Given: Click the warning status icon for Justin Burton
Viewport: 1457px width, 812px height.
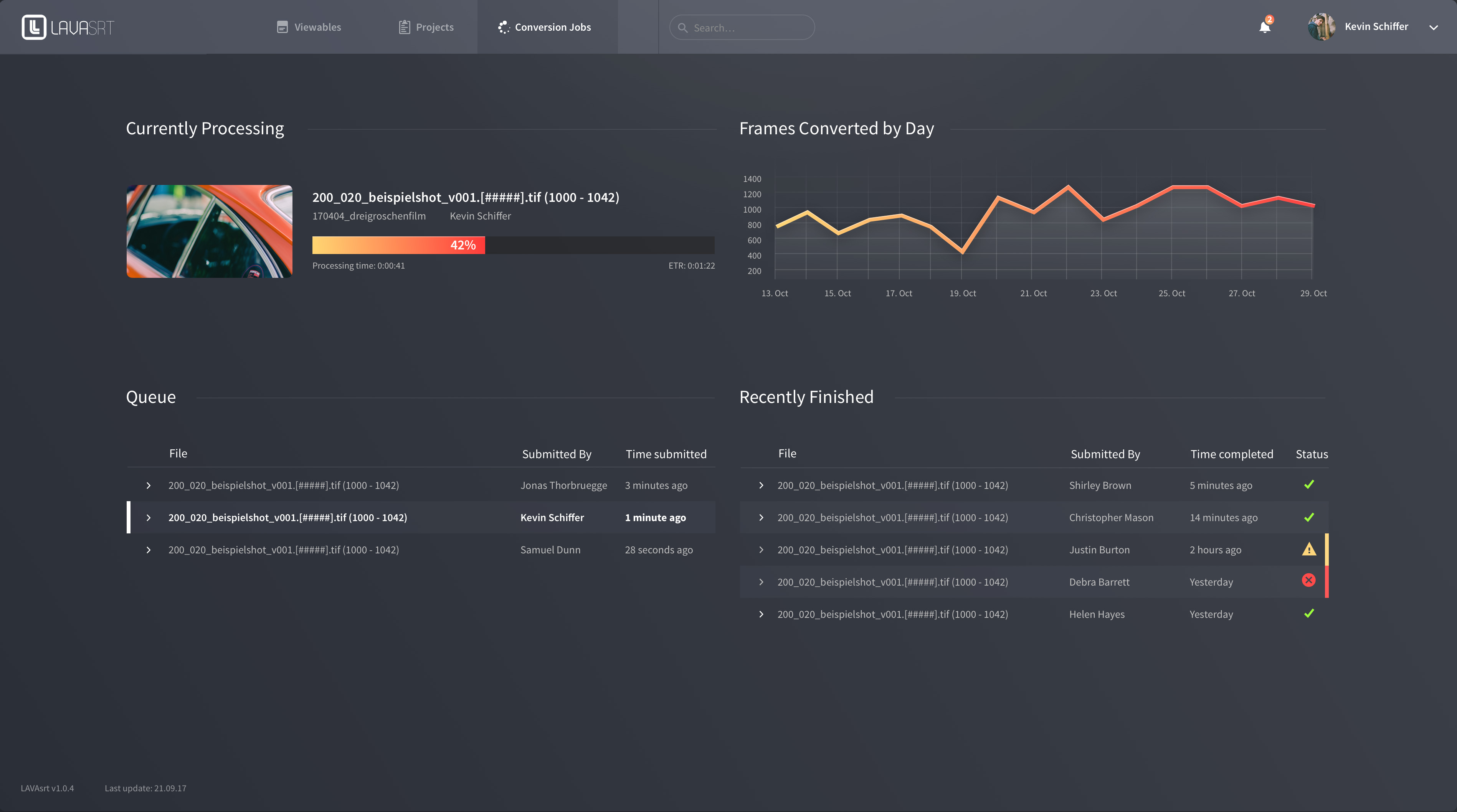Looking at the screenshot, I should (1309, 549).
